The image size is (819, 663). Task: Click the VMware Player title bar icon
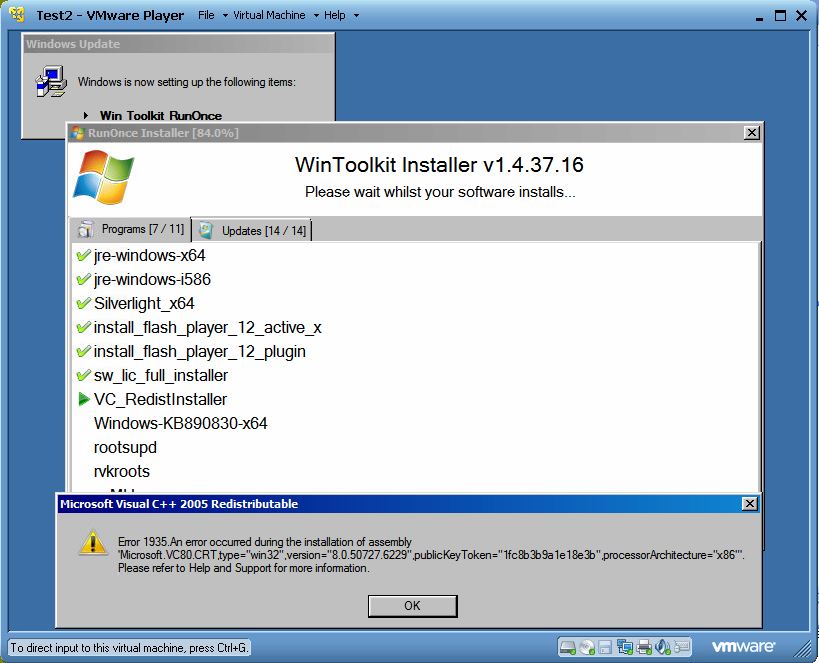pyautogui.click(x=17, y=15)
